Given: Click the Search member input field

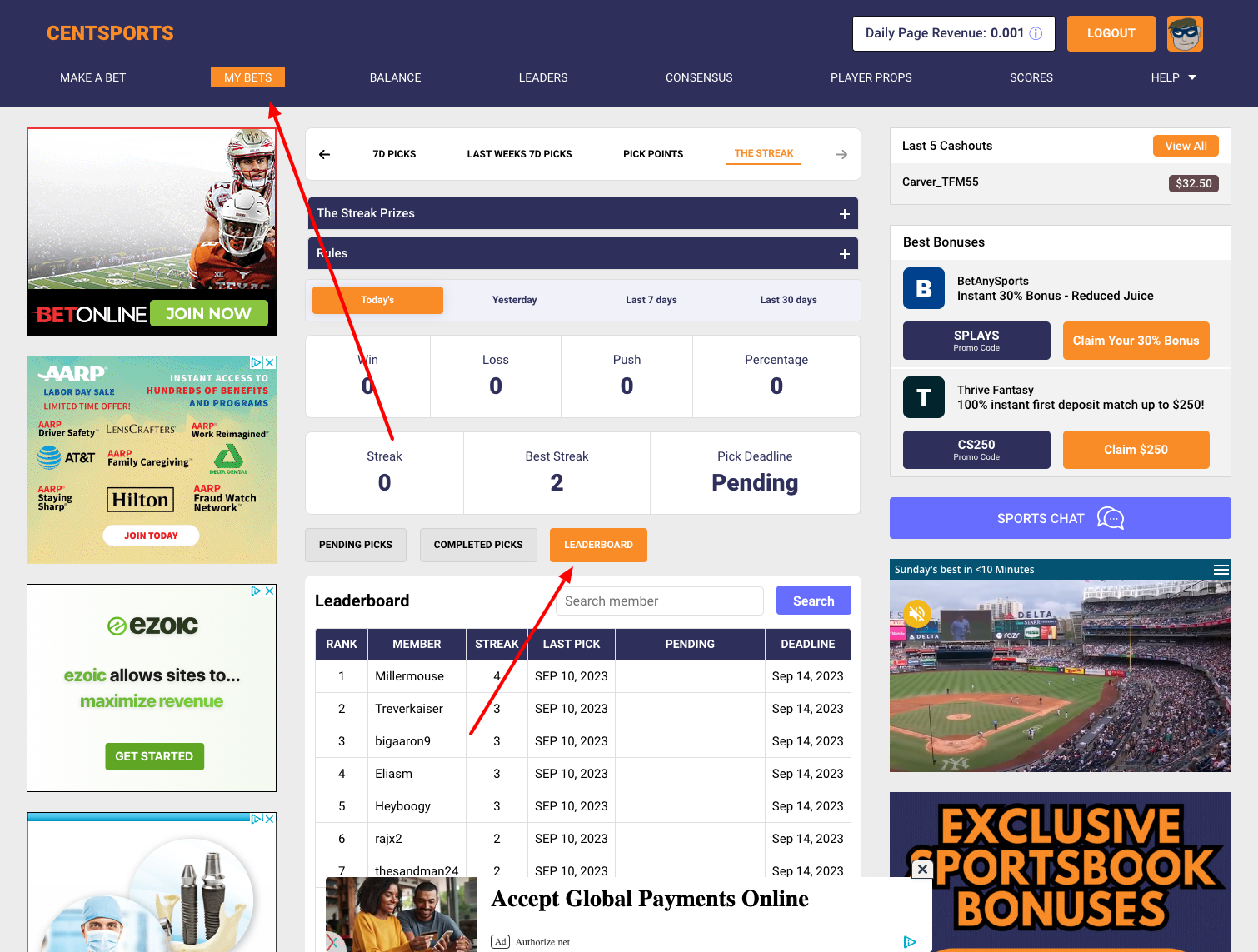Looking at the screenshot, I should [659, 601].
